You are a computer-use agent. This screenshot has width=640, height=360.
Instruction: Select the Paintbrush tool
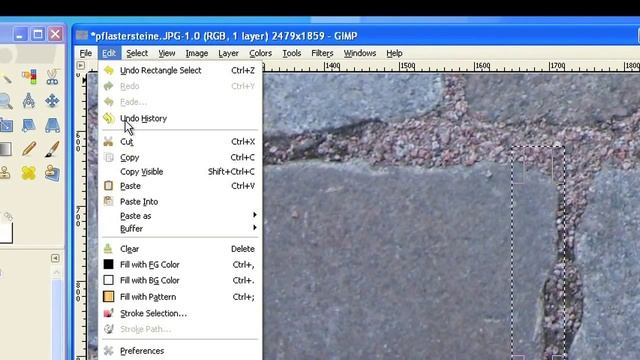tap(52, 149)
